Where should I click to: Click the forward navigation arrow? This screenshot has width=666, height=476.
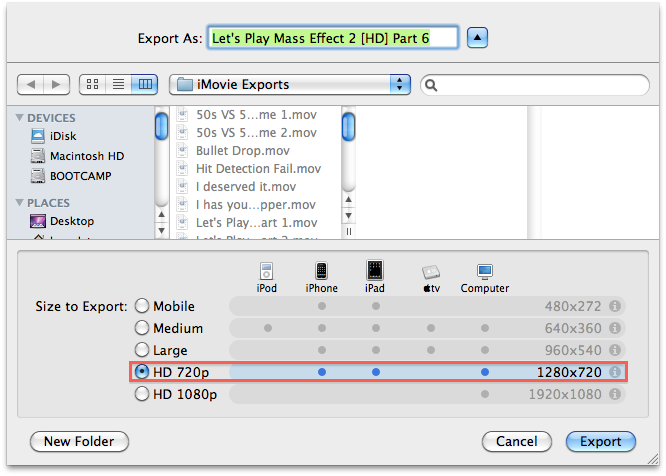click(56, 84)
